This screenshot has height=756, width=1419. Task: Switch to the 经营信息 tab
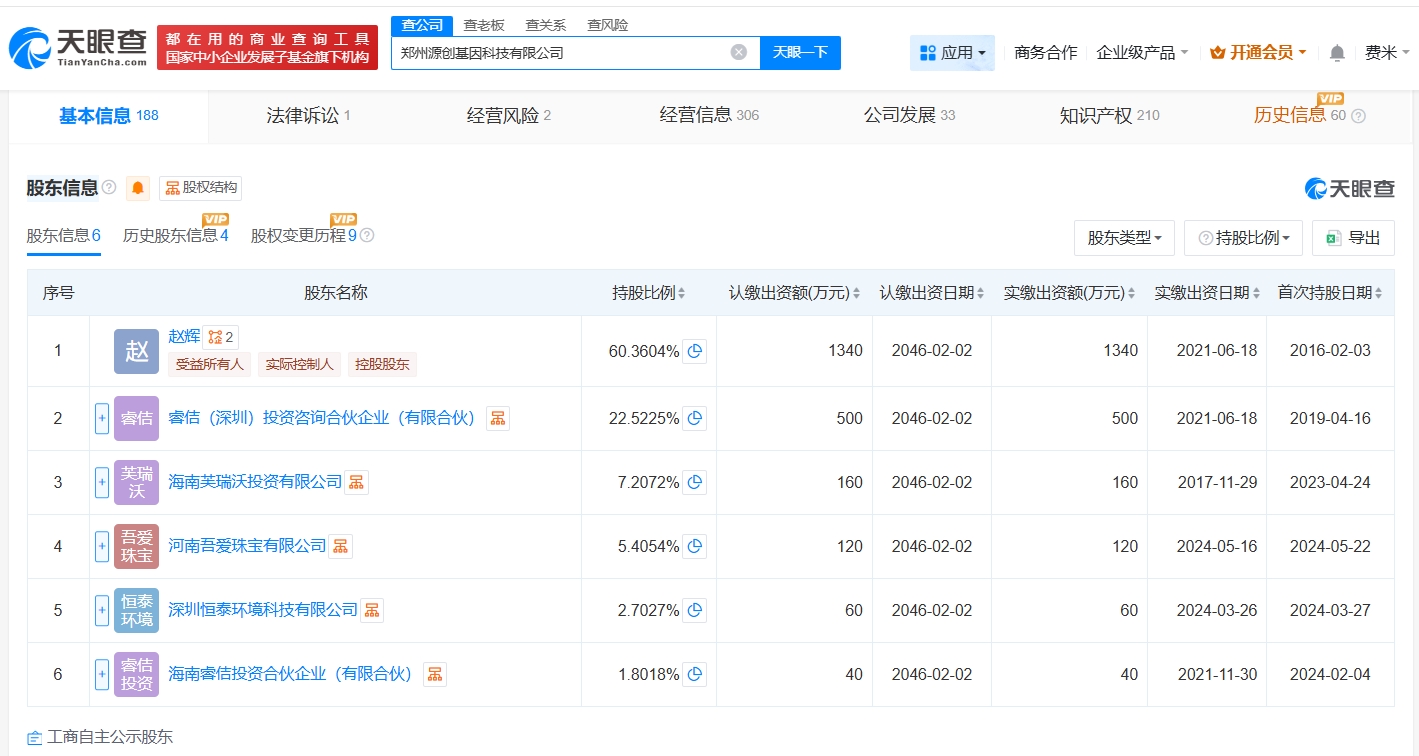coord(709,116)
